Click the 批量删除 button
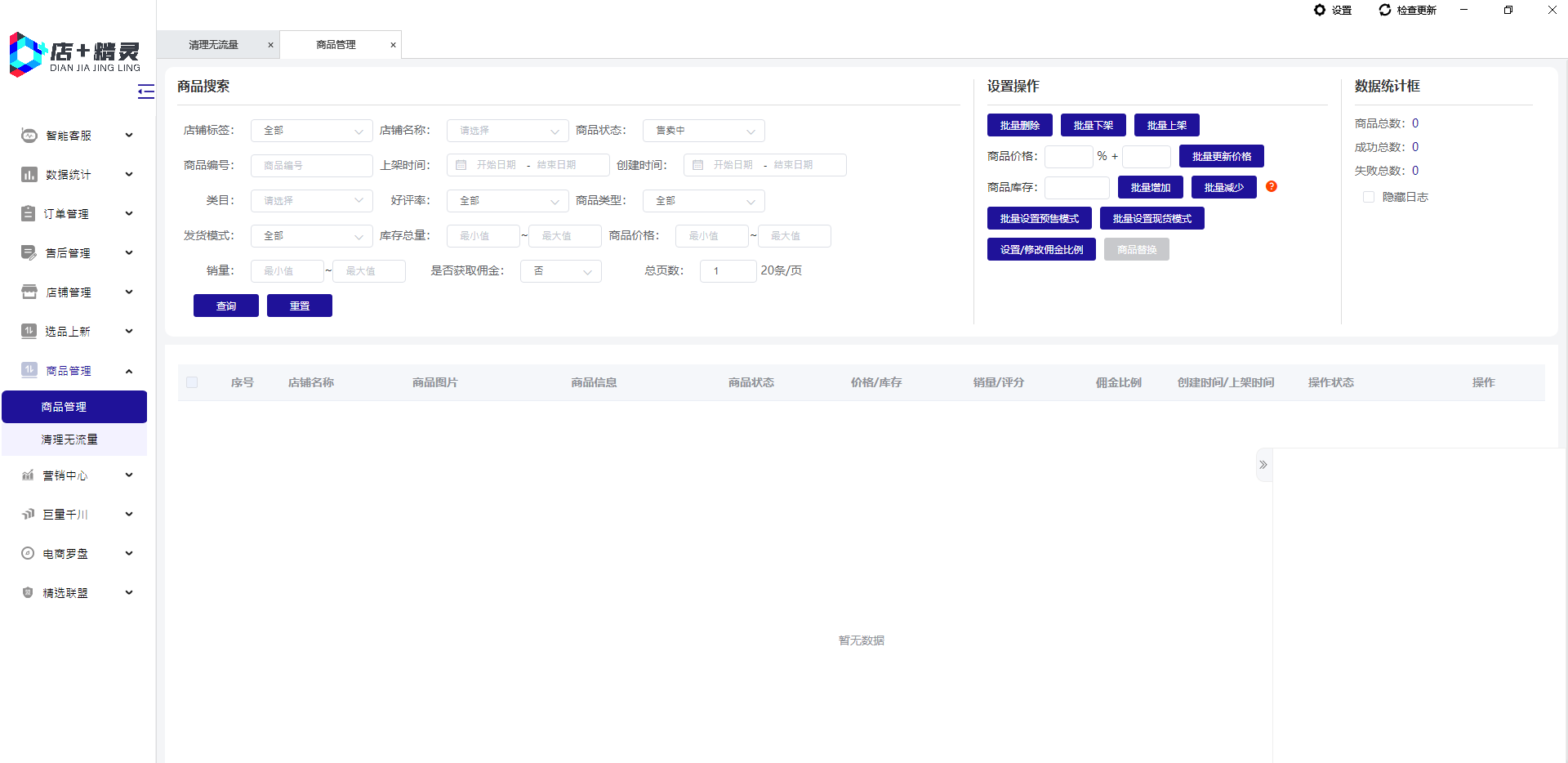Viewport: 1568px width, 763px height. (1020, 125)
